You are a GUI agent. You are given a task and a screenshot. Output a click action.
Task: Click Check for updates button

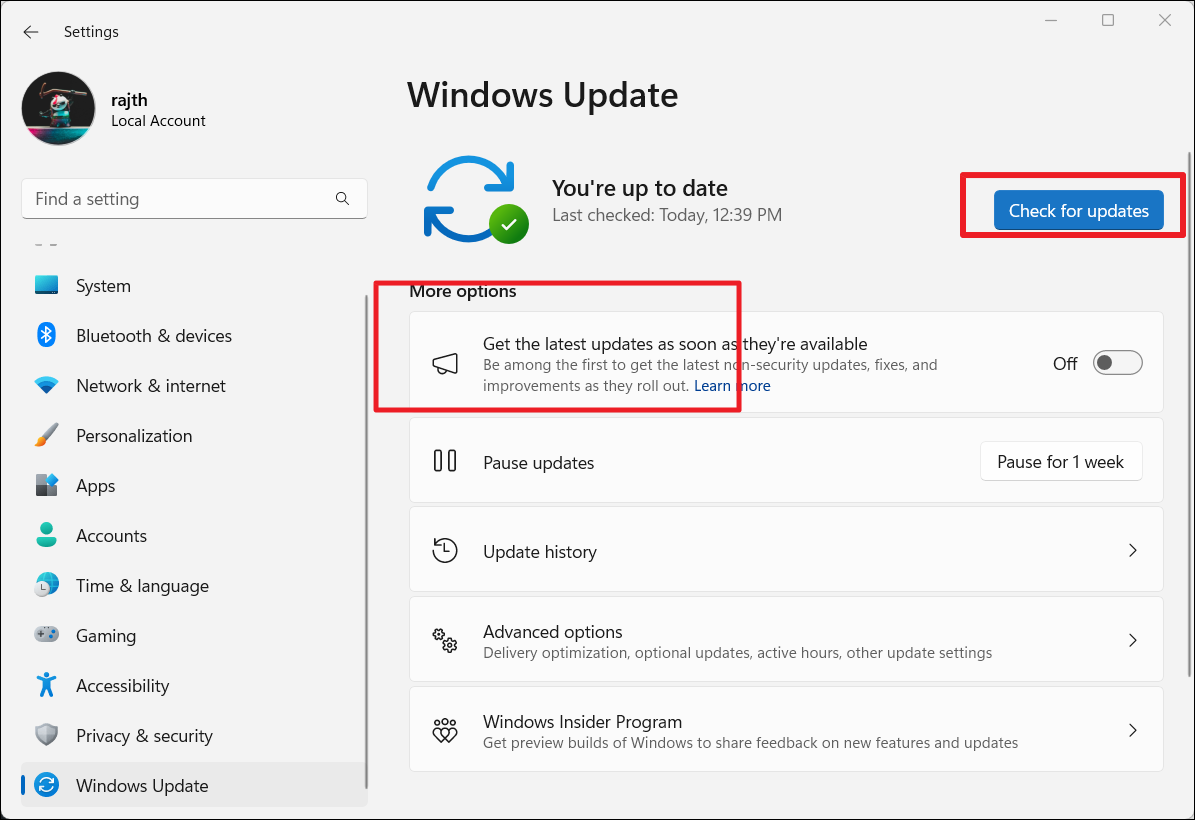click(1078, 210)
